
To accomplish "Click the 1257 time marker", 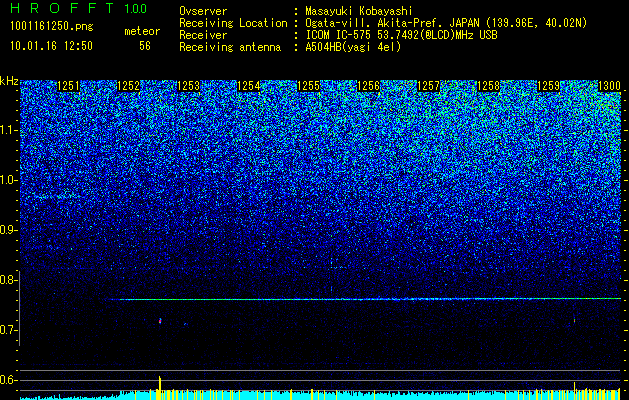I will 428,86.
